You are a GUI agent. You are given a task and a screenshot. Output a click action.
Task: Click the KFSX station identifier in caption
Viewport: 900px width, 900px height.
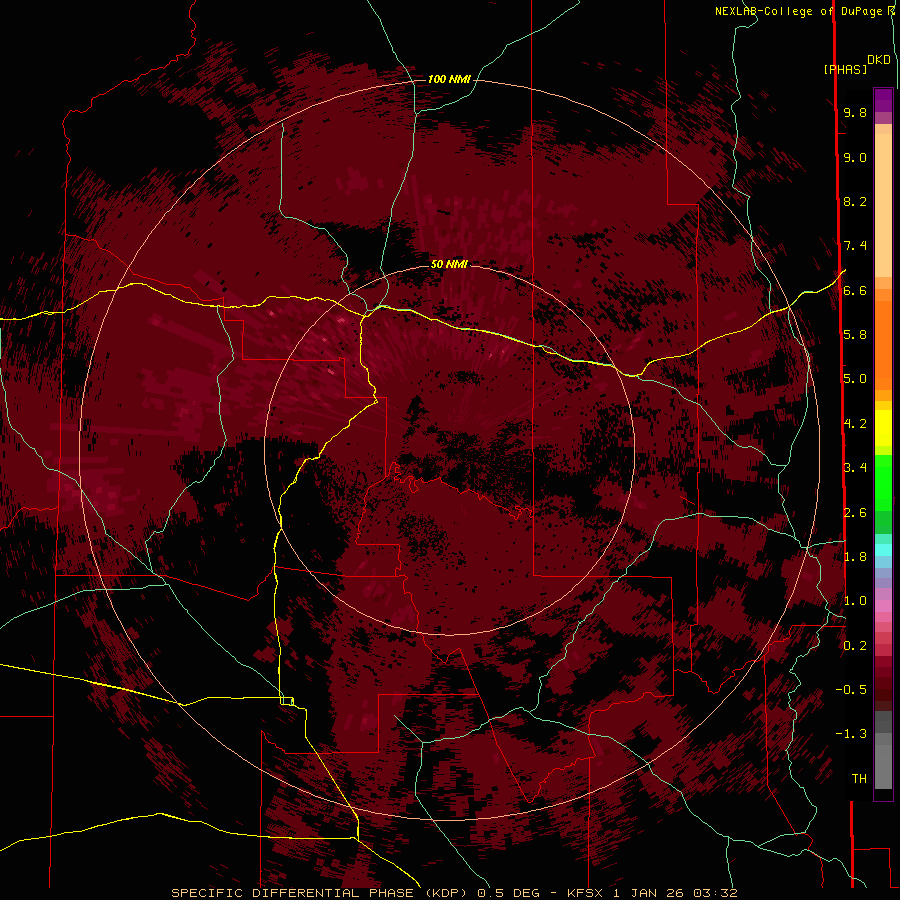[x=585, y=893]
